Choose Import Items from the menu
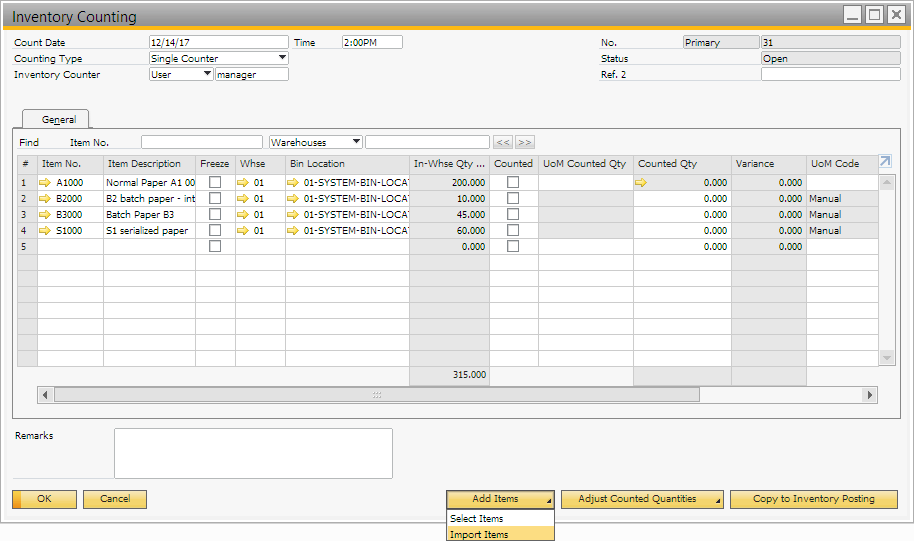 tap(480, 534)
